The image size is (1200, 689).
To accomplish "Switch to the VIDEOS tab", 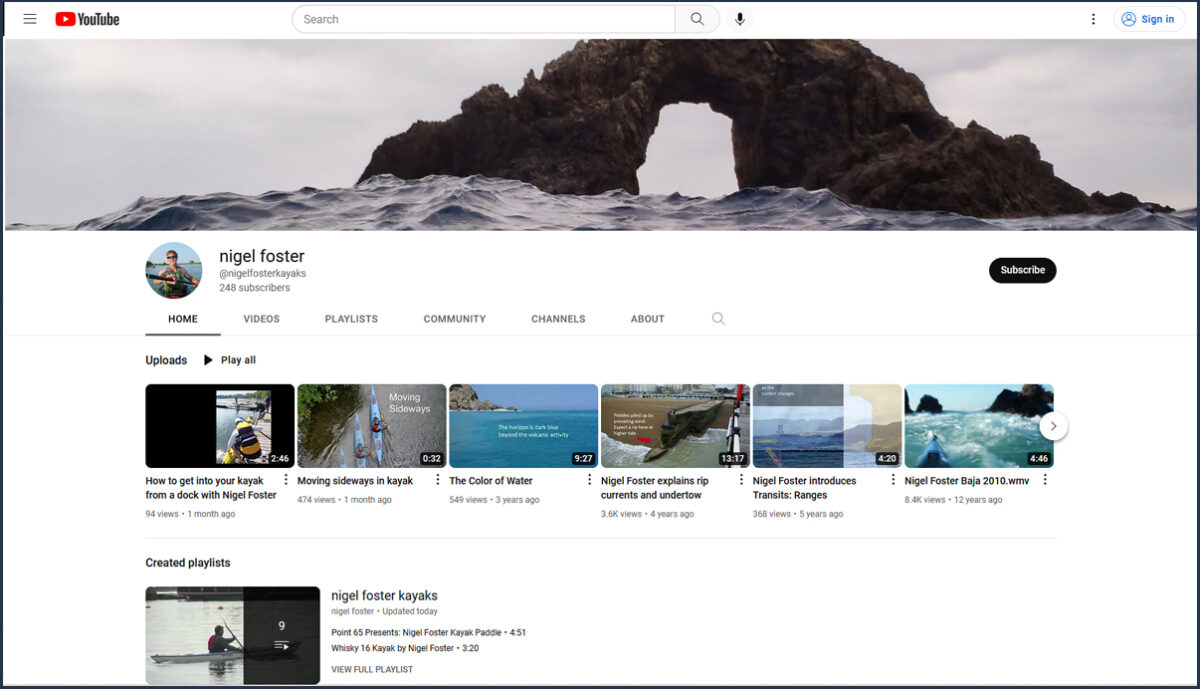I will tap(261, 319).
